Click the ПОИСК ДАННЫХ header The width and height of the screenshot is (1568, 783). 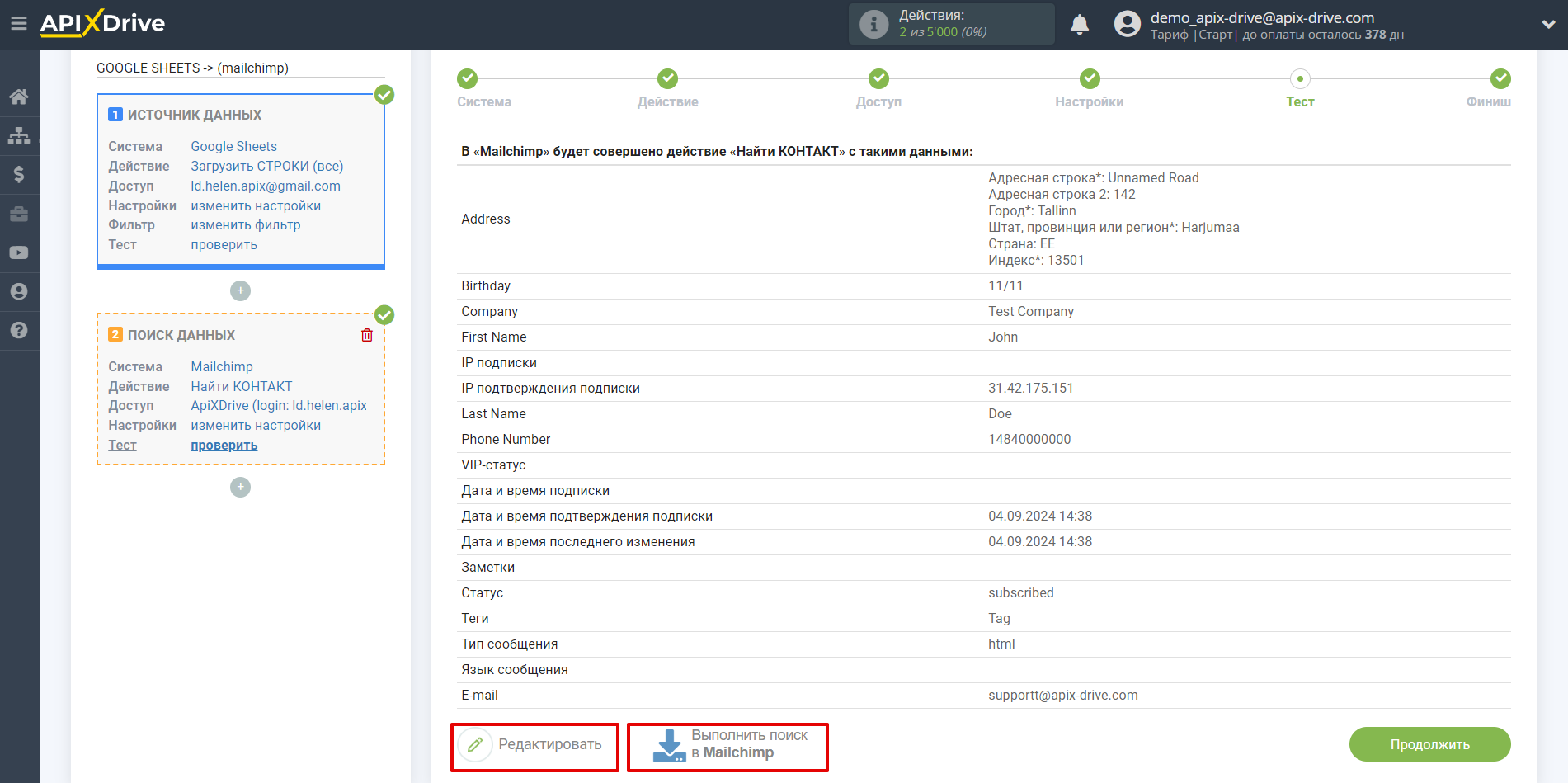click(181, 335)
